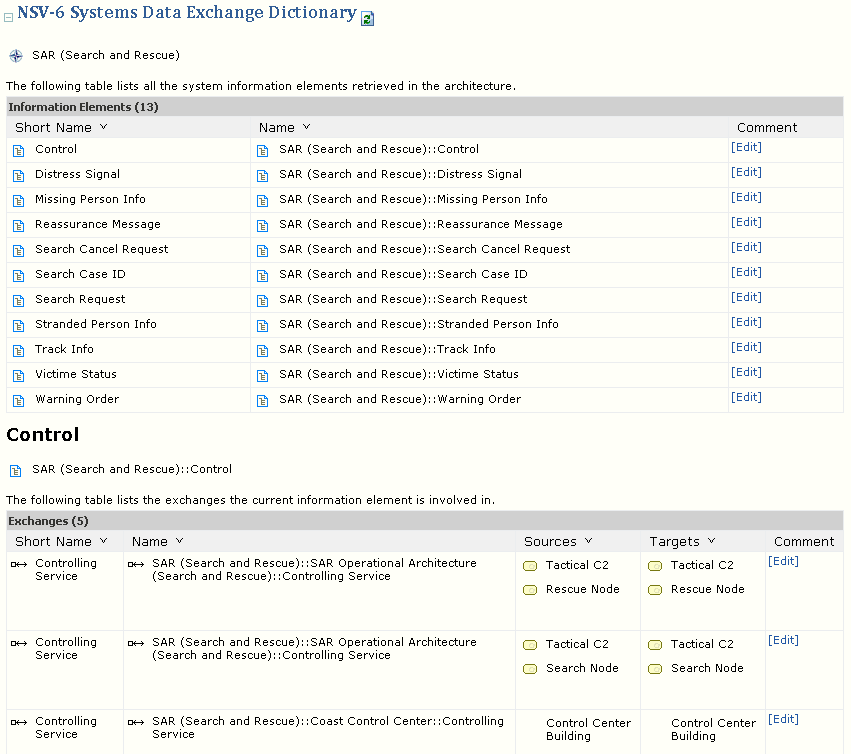Edit the comment for Search Case ID

tap(746, 272)
